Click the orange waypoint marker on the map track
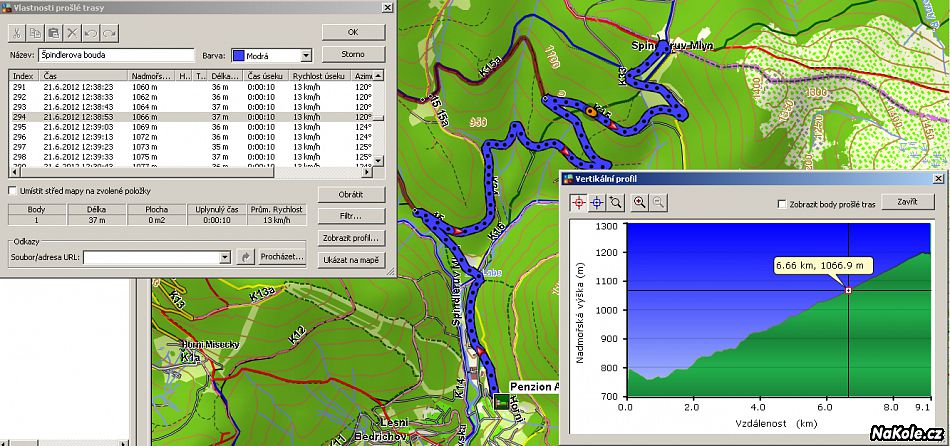The image size is (950, 446). (x=591, y=112)
